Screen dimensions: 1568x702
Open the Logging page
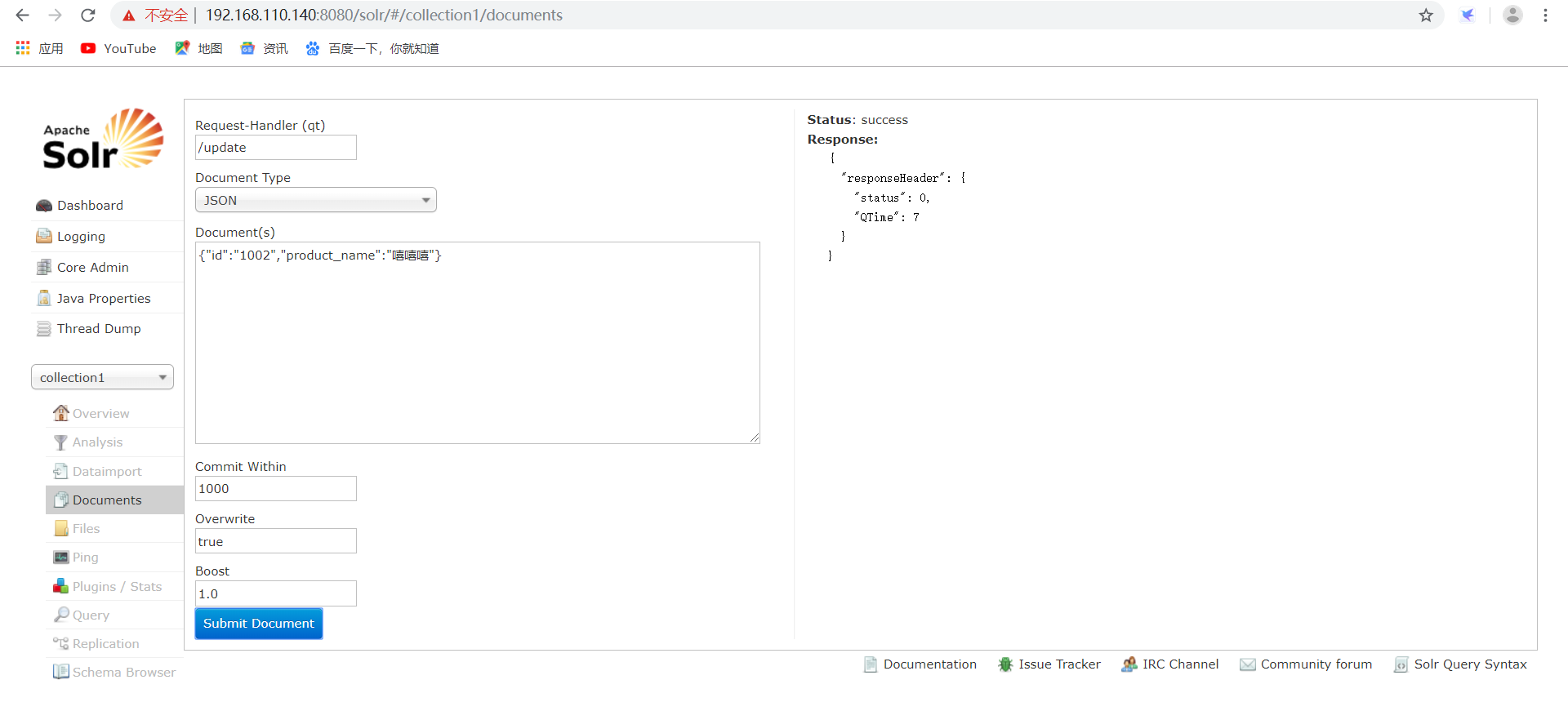coord(81,237)
